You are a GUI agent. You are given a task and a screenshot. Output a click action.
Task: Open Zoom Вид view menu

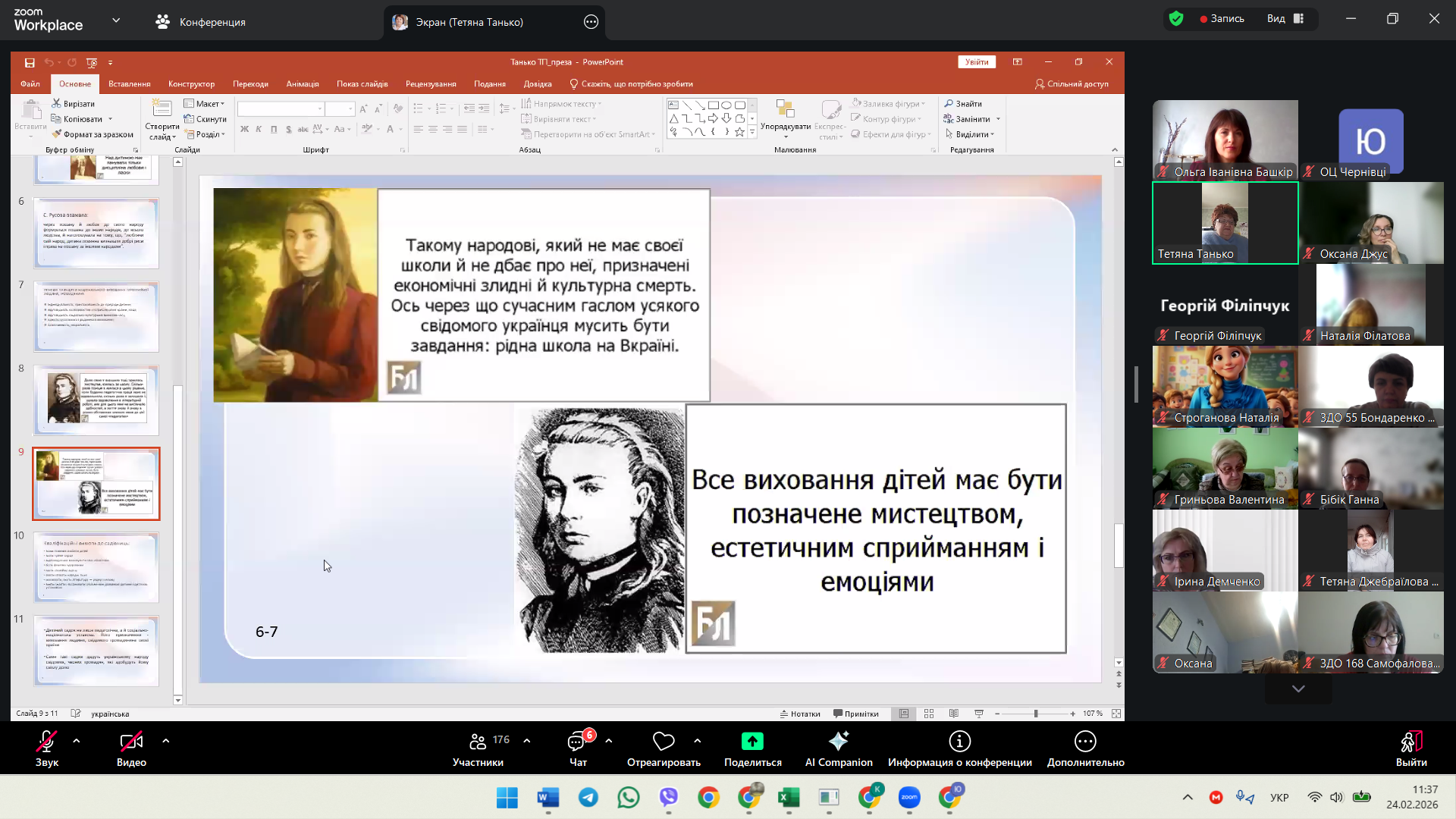(1285, 19)
